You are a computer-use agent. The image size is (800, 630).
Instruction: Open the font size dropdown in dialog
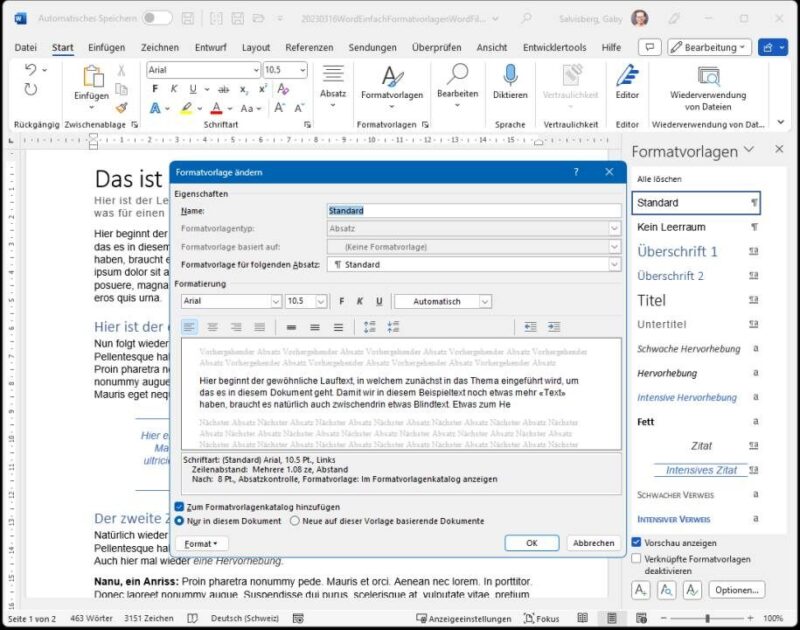(x=321, y=301)
